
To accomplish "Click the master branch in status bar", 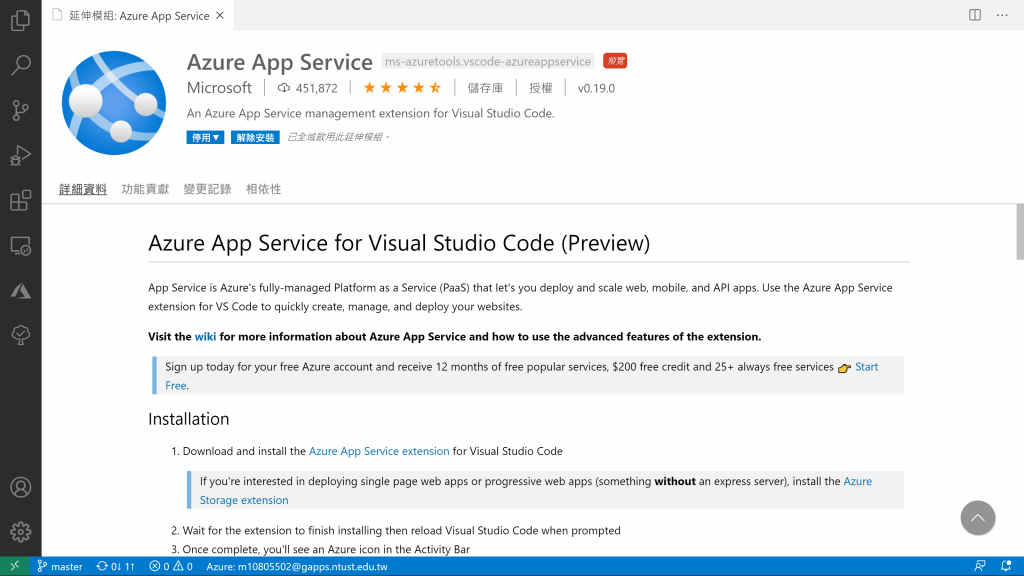I will (60, 566).
